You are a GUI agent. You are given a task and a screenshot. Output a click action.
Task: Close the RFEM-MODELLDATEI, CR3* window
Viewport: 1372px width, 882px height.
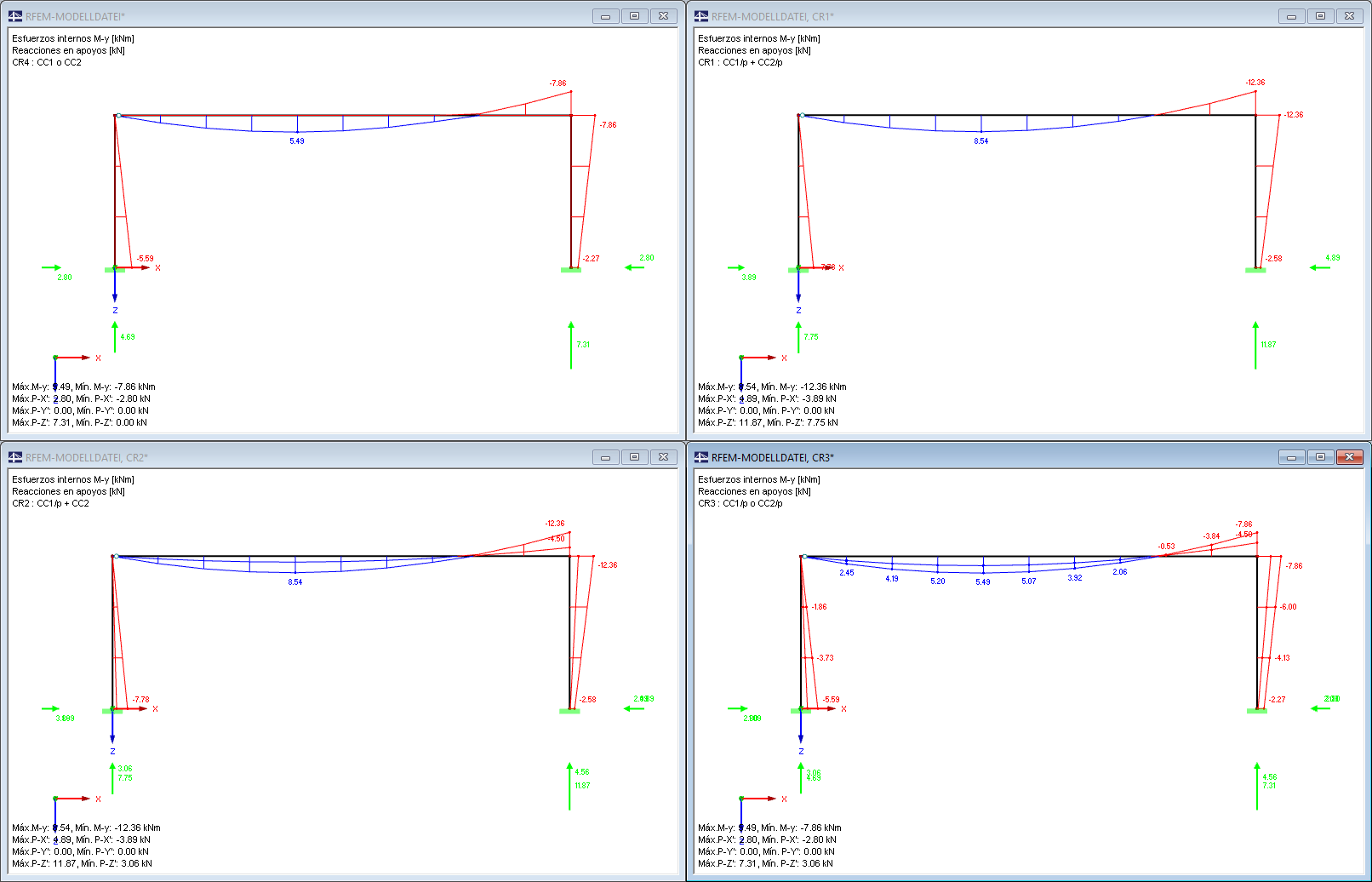[x=1350, y=457]
